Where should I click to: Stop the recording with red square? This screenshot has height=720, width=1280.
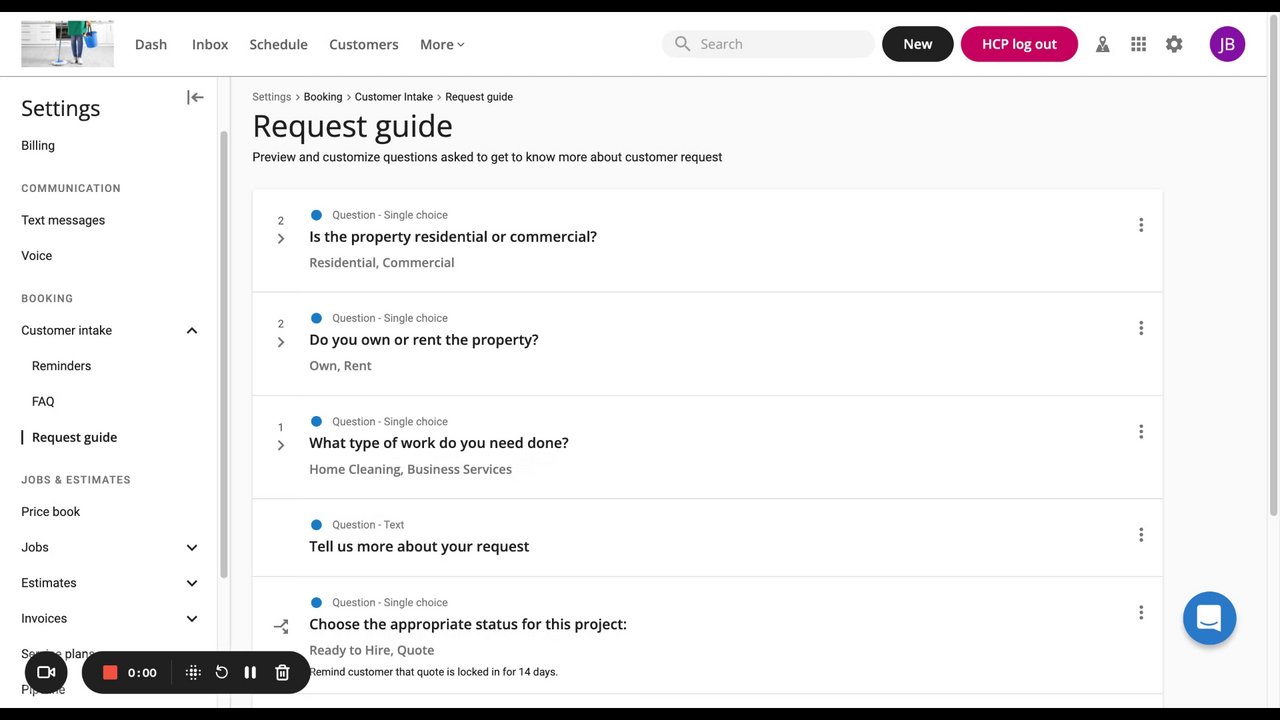[110, 673]
